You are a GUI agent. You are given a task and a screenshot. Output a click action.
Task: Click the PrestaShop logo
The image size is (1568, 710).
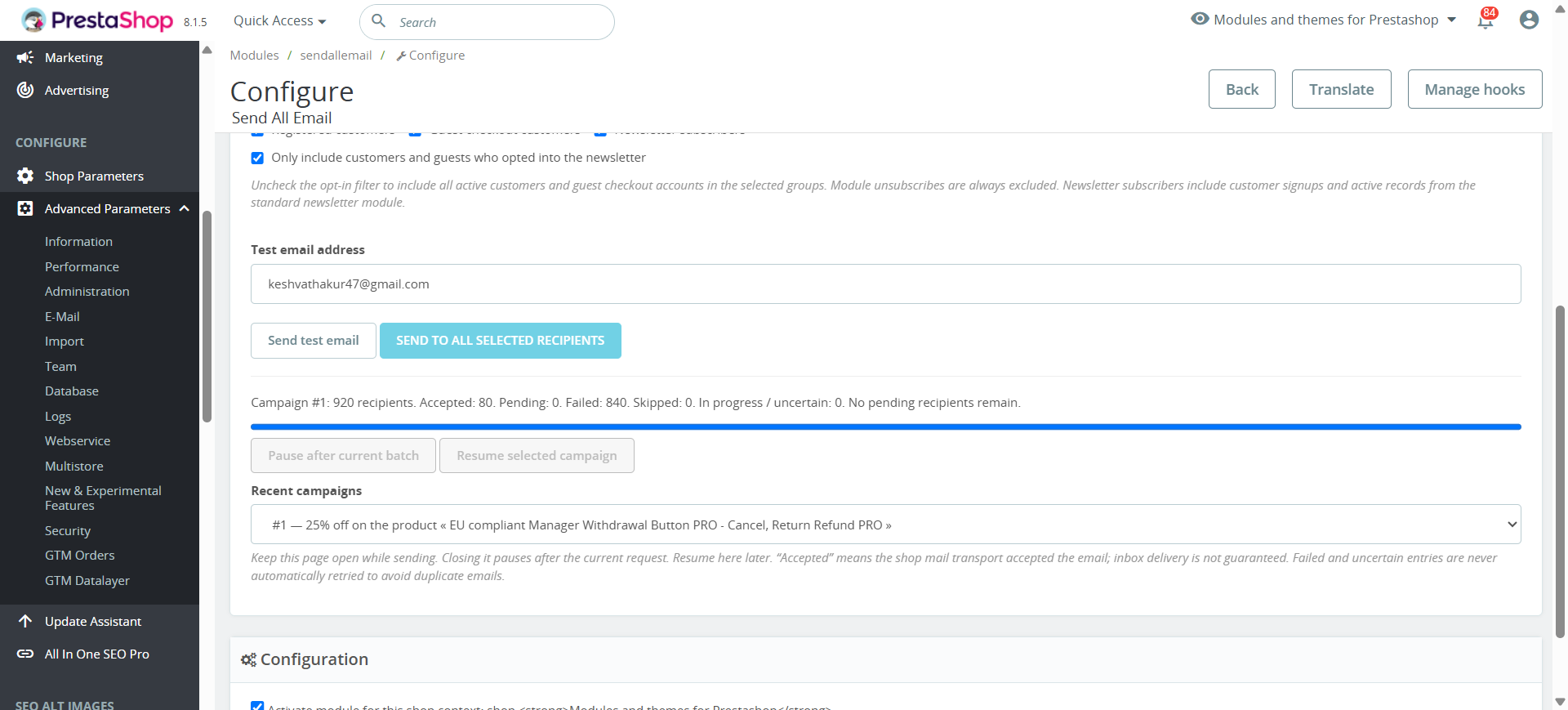(97, 20)
